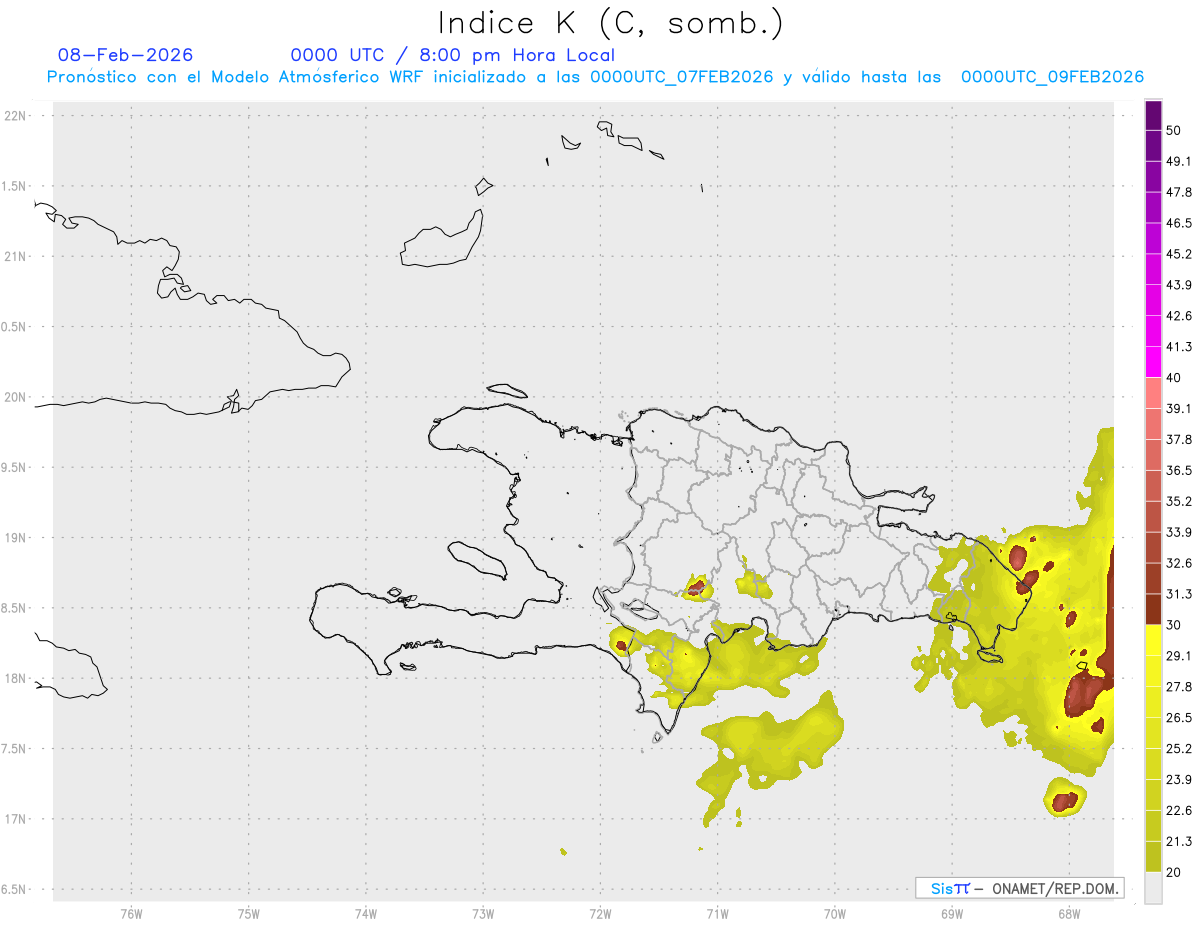Screen dimensions: 1200x927
Task: Click the colorbar value "31.3"
Action: click(x=1179, y=594)
